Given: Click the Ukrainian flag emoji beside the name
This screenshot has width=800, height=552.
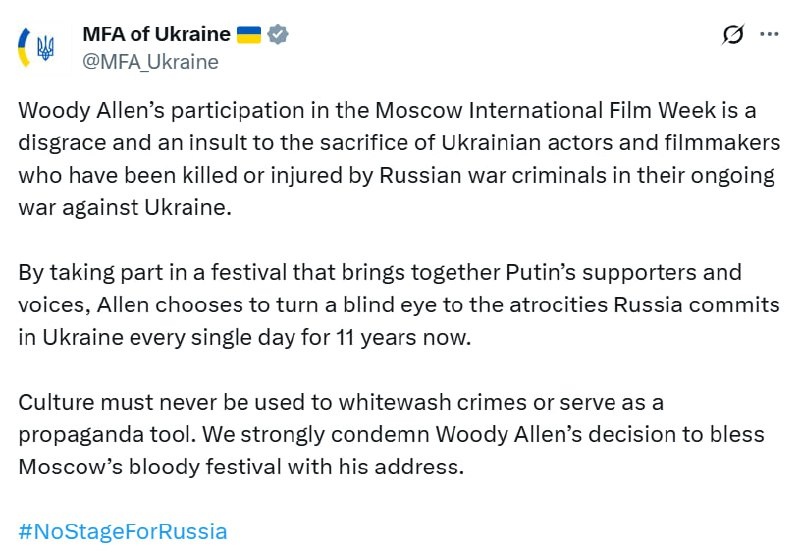Looking at the screenshot, I should point(249,35).
